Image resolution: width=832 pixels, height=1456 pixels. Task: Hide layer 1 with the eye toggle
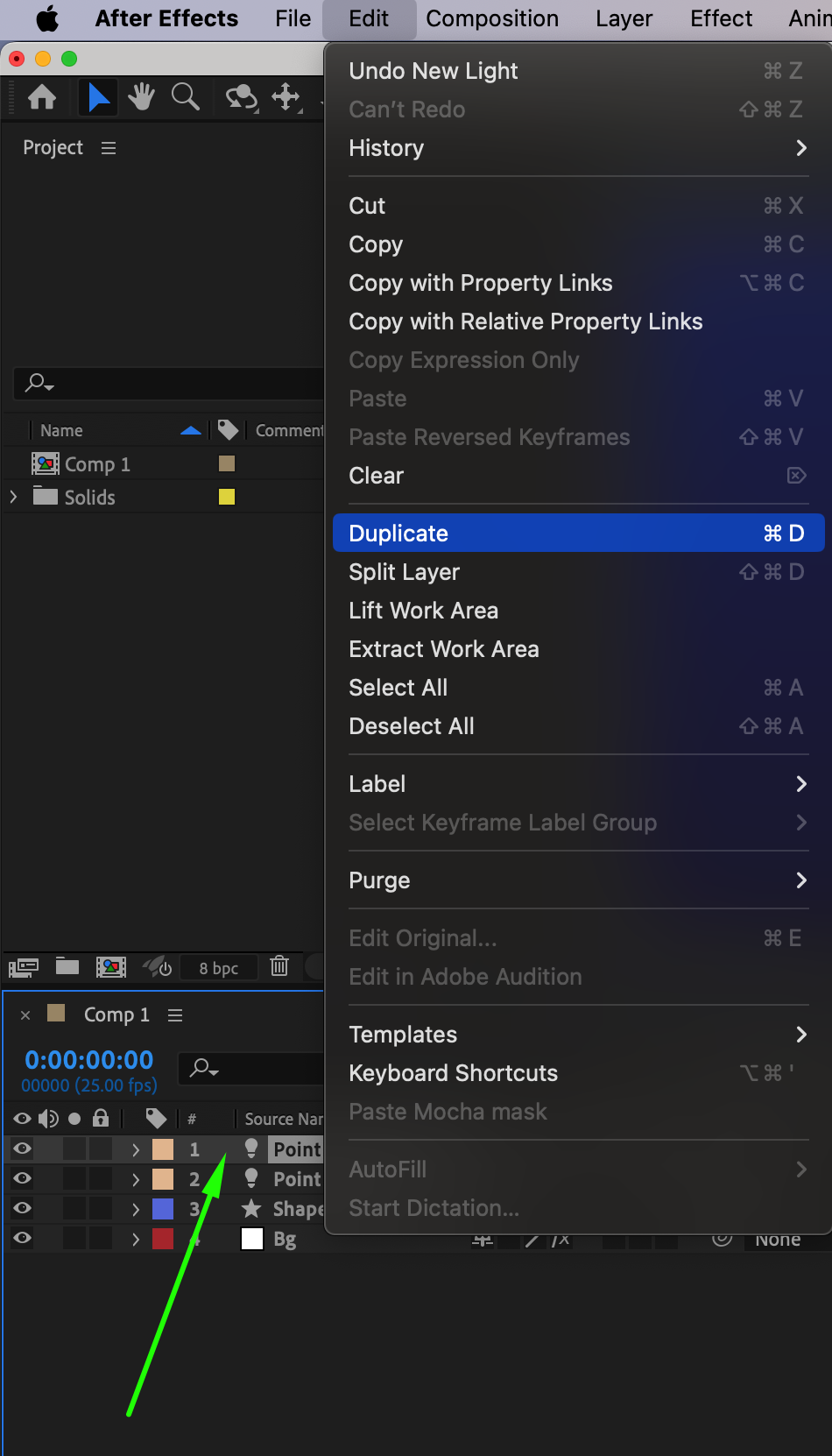pyautogui.click(x=23, y=1149)
